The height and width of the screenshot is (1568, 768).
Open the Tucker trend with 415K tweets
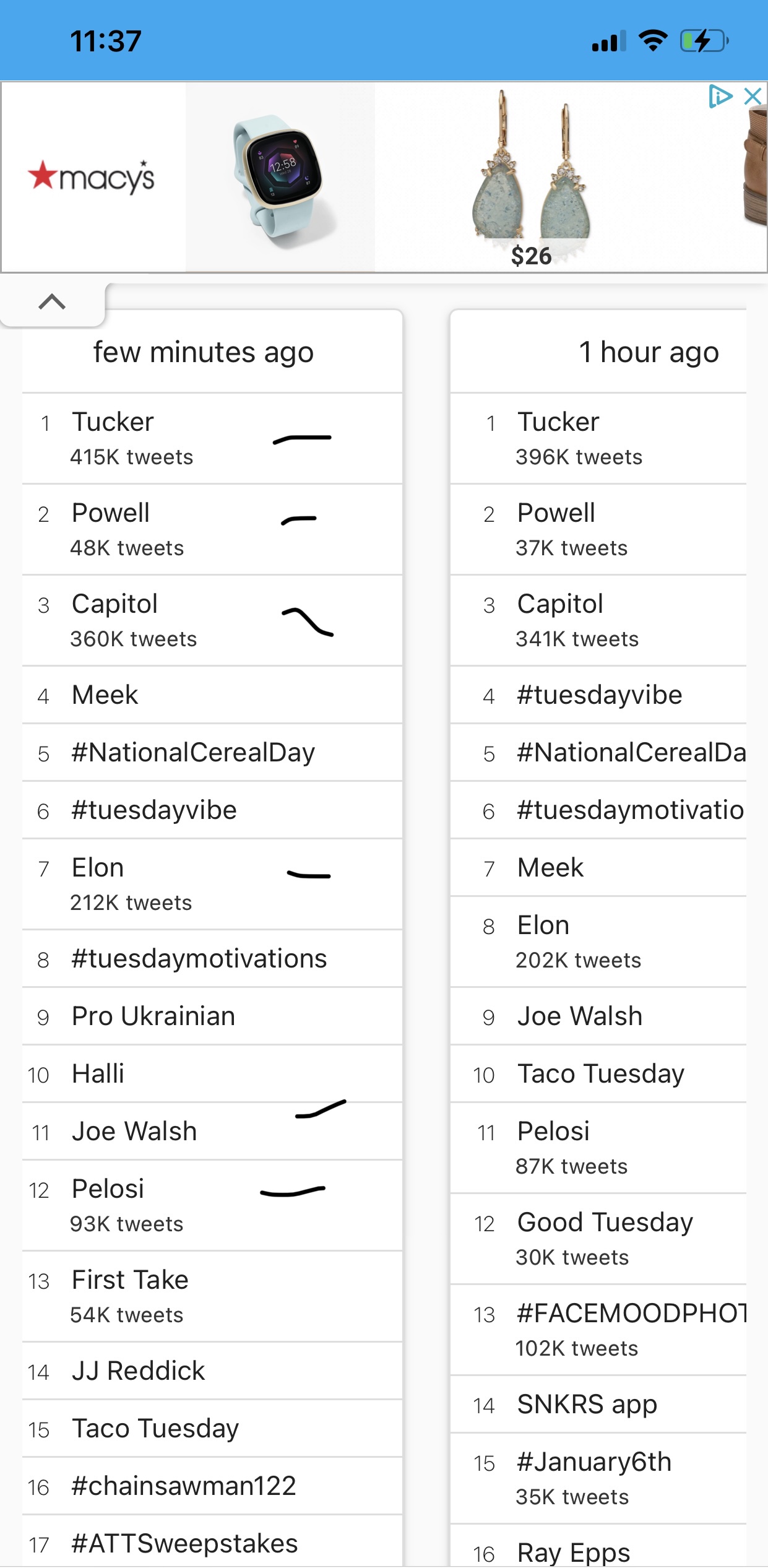click(212, 438)
